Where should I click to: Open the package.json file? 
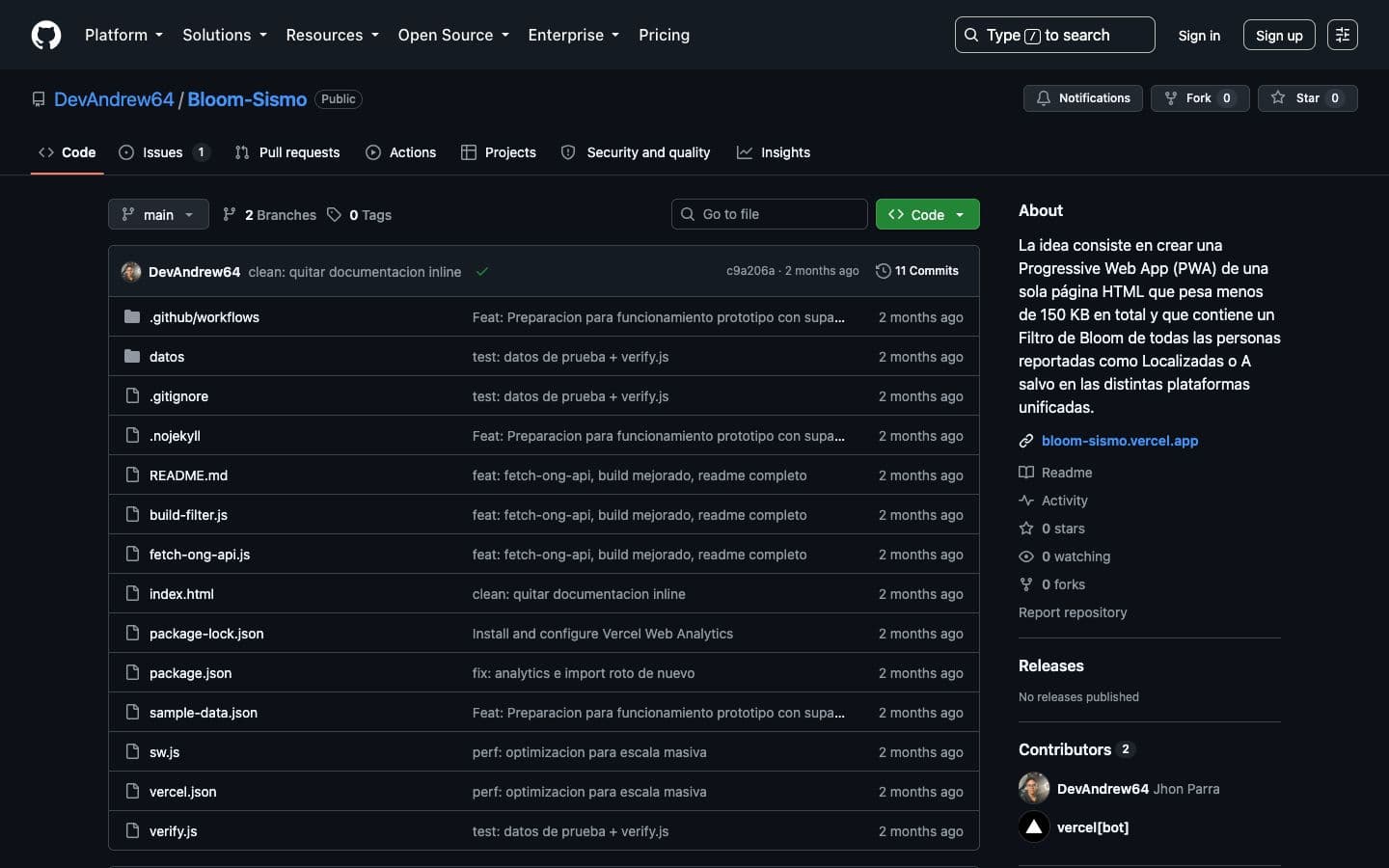pos(190,673)
